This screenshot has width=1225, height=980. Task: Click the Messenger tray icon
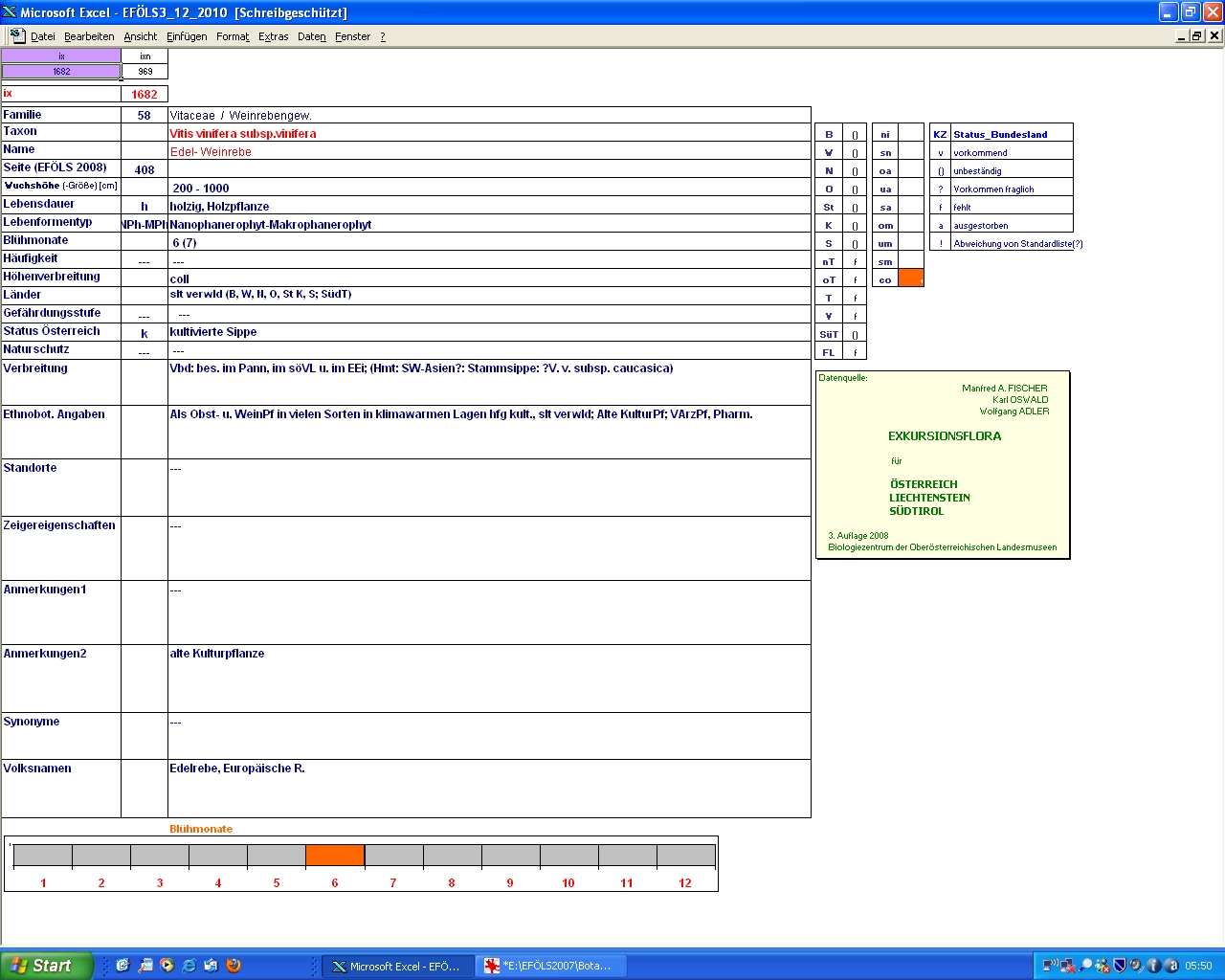pyautogui.click(x=1102, y=966)
